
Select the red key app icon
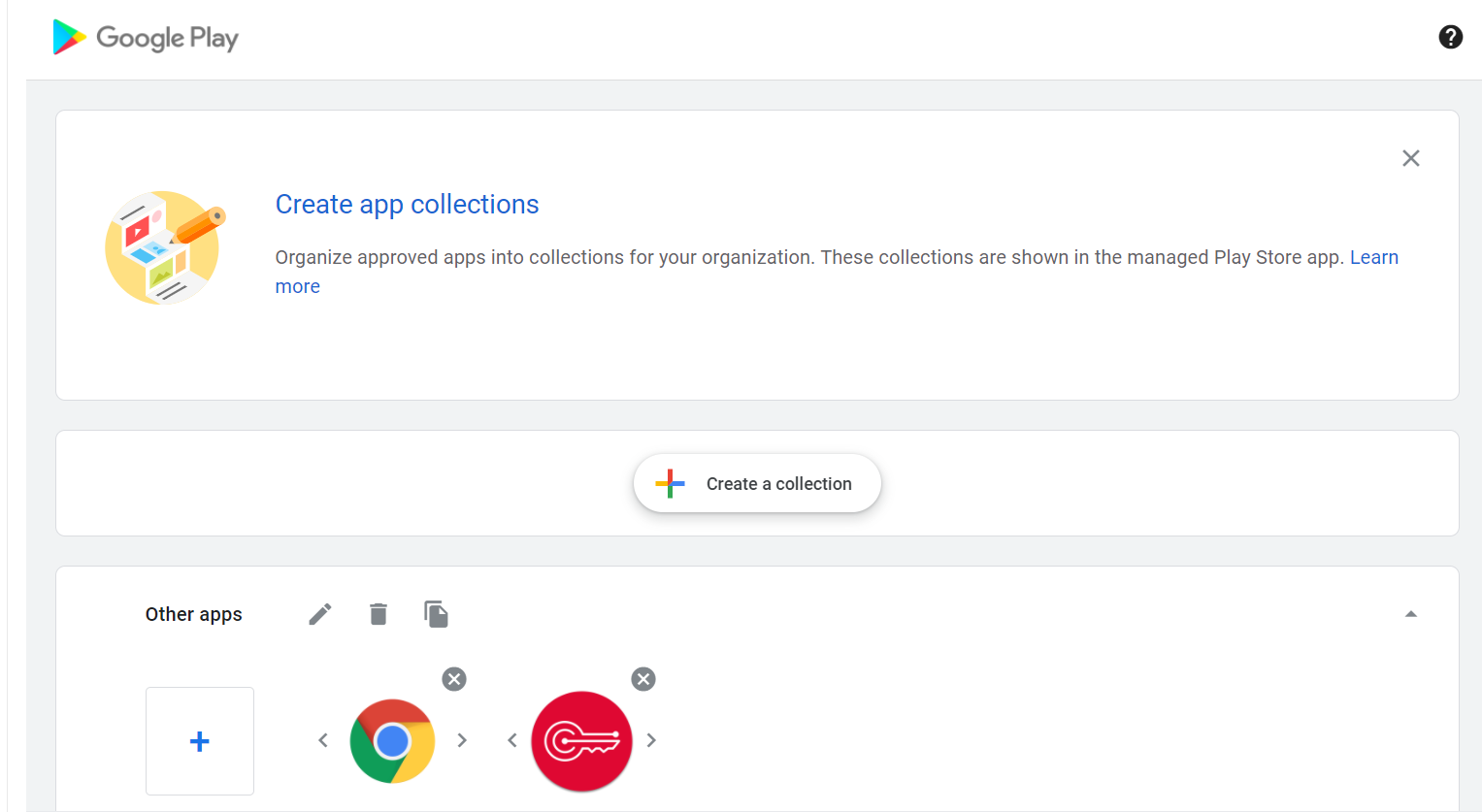[581, 741]
